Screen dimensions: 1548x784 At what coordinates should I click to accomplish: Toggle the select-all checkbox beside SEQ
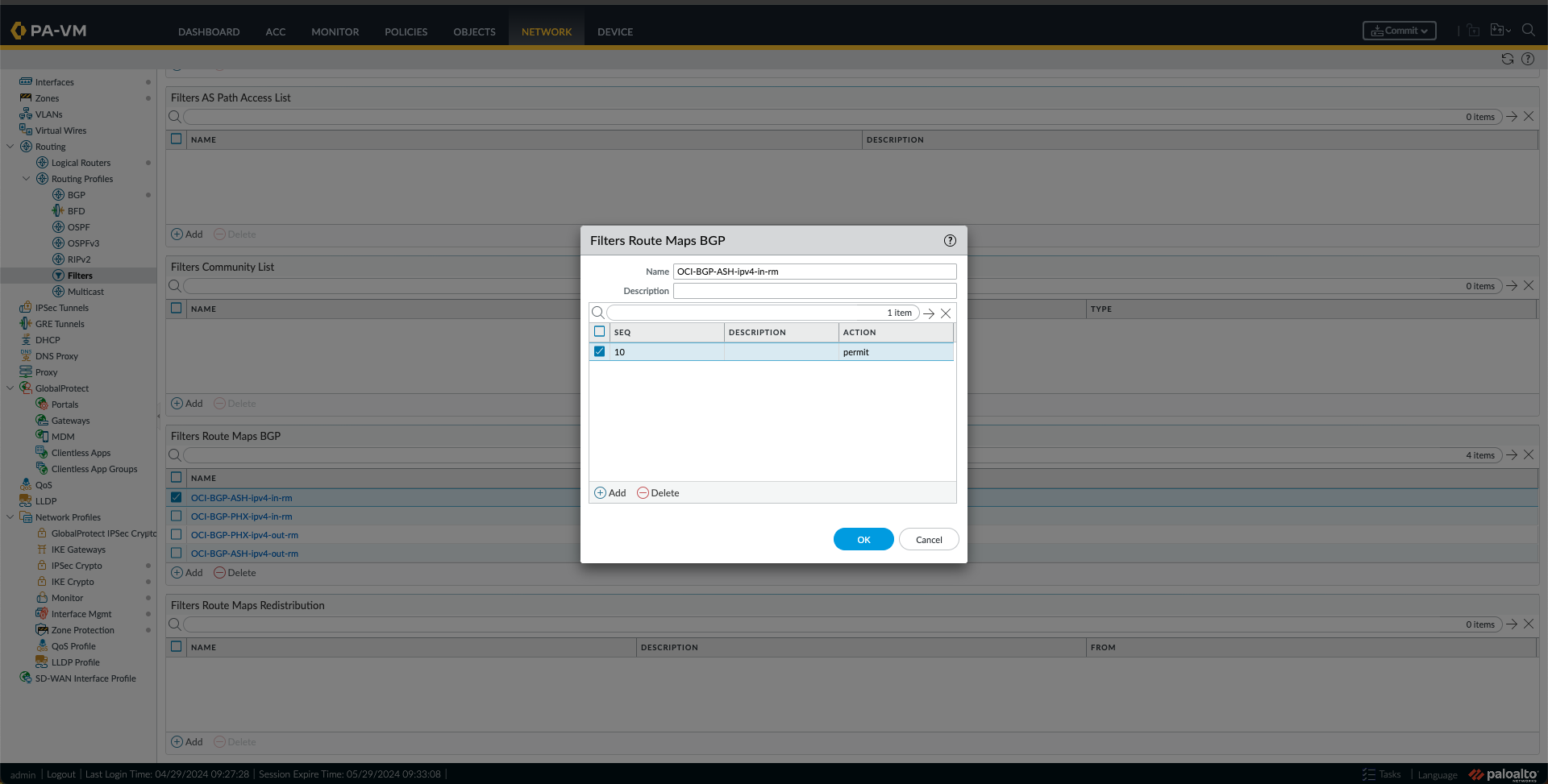(599, 332)
